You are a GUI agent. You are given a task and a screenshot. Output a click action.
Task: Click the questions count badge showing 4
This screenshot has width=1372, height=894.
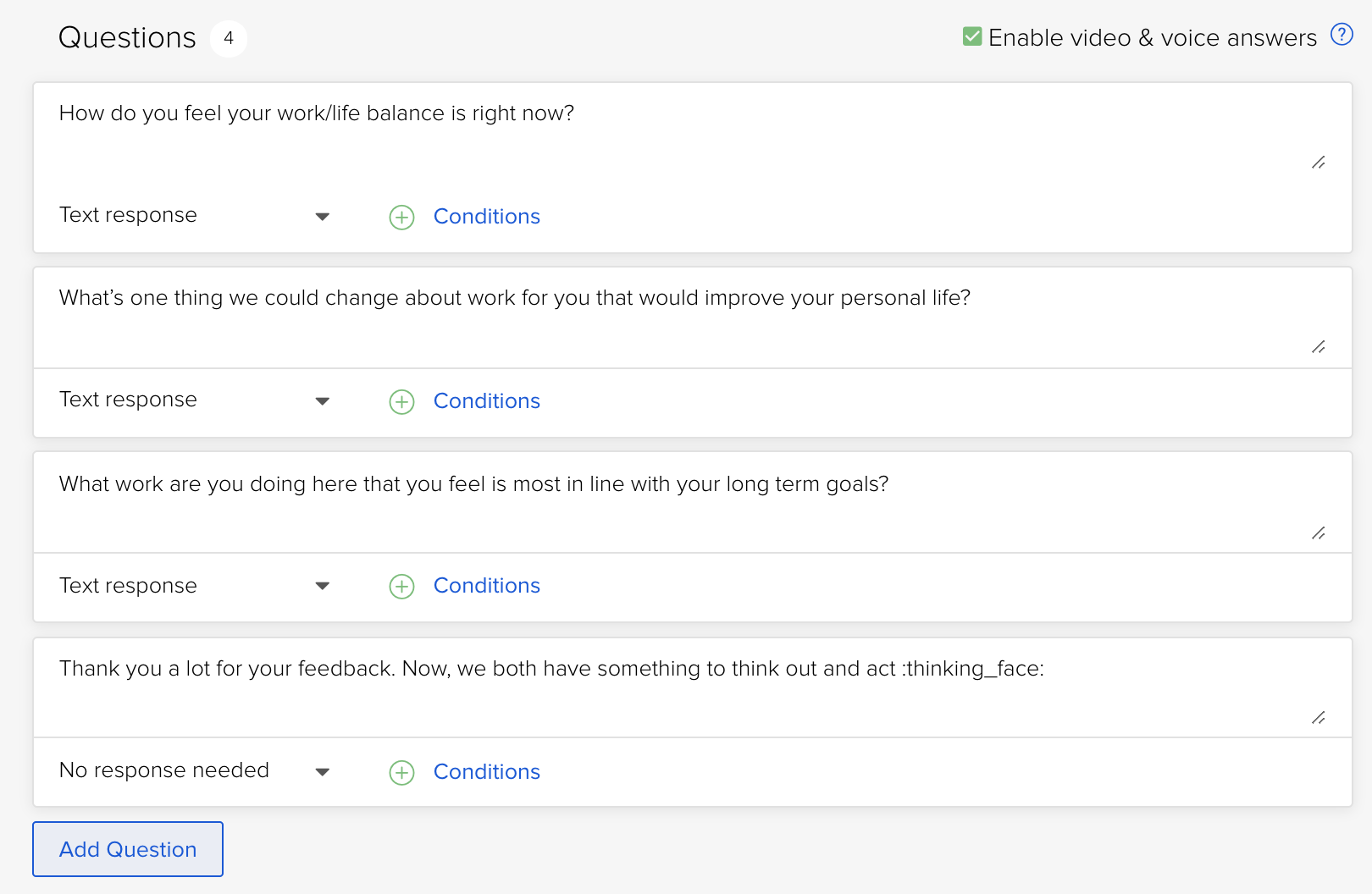click(229, 39)
